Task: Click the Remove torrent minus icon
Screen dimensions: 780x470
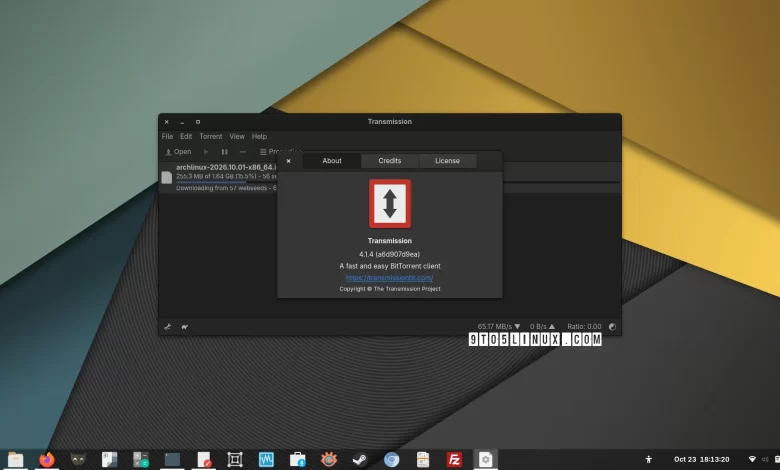Action: [243, 152]
